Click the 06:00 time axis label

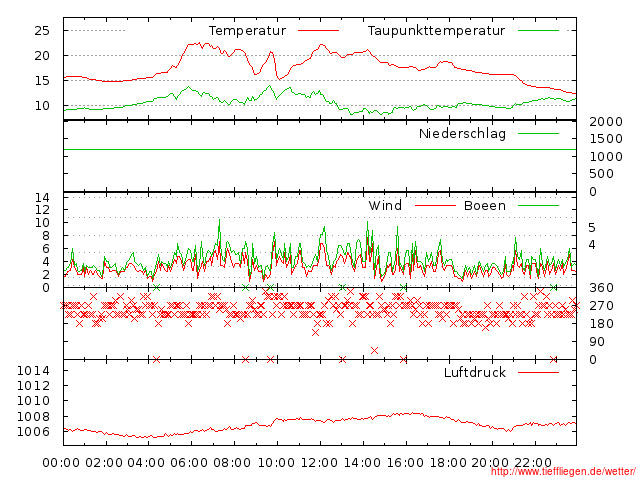click(189, 463)
